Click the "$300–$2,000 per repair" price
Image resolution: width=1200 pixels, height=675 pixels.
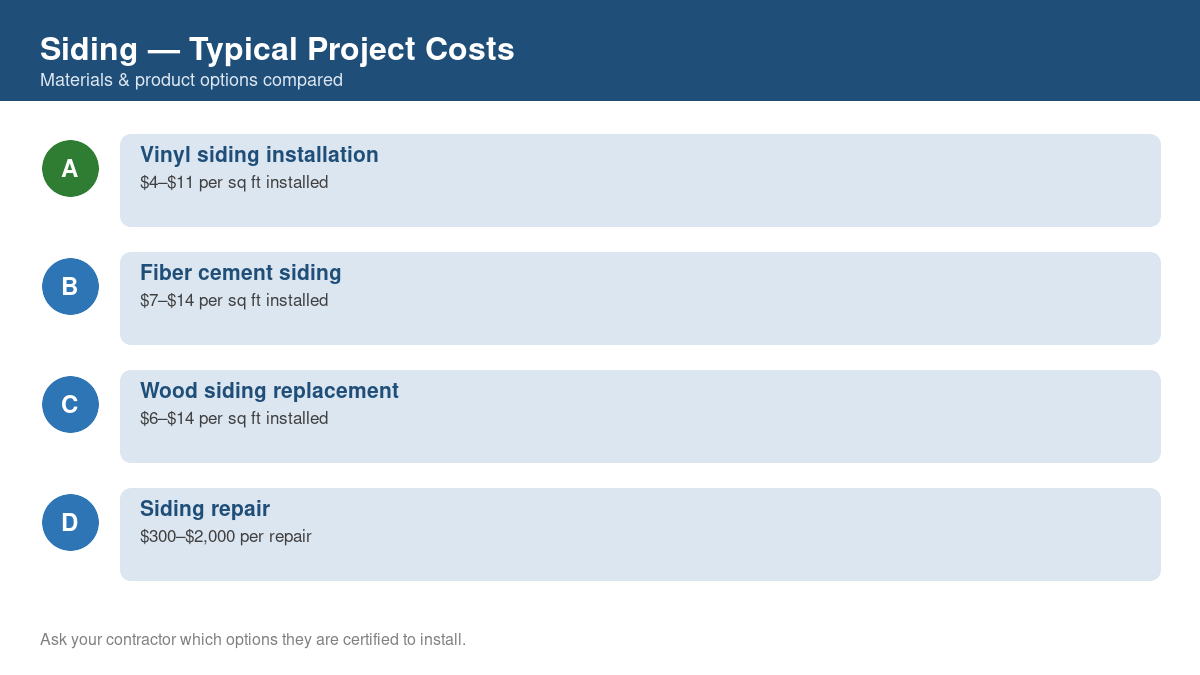(x=226, y=537)
